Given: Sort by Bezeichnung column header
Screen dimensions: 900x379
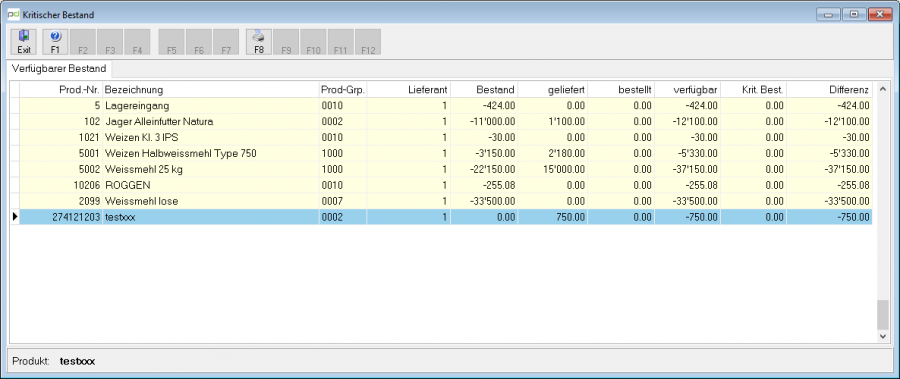Looking at the screenshot, I should click(x=211, y=90).
